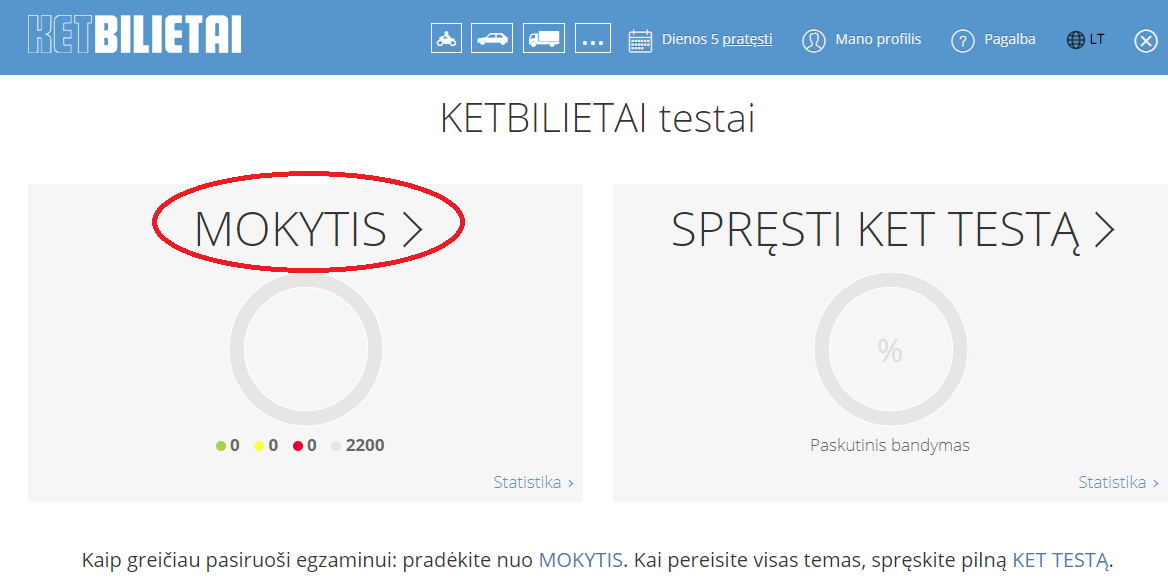1168x582 pixels.
Task: Open the MOKYTIS section
Action: [x=308, y=229]
